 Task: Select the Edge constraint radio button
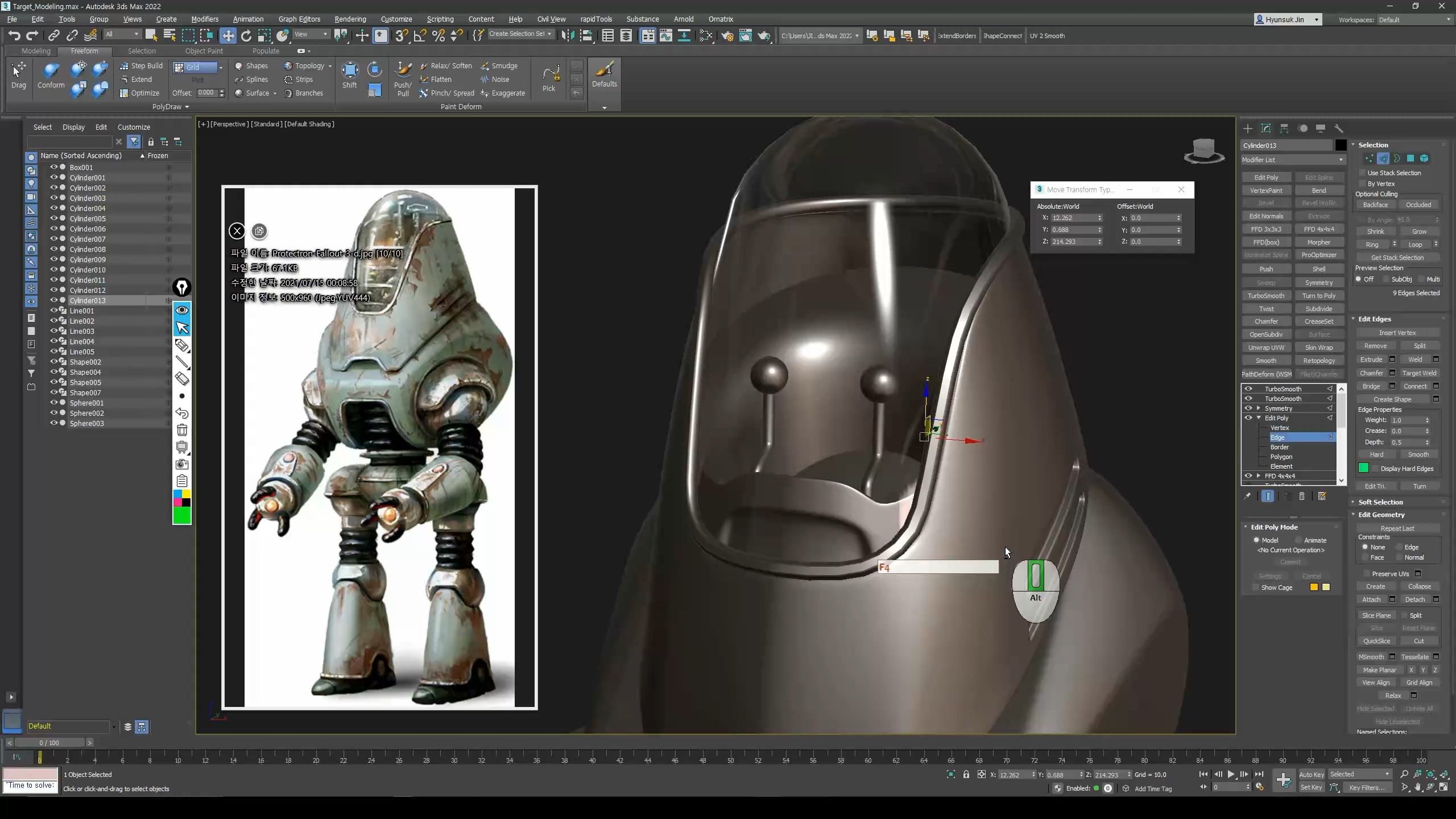coord(1400,547)
